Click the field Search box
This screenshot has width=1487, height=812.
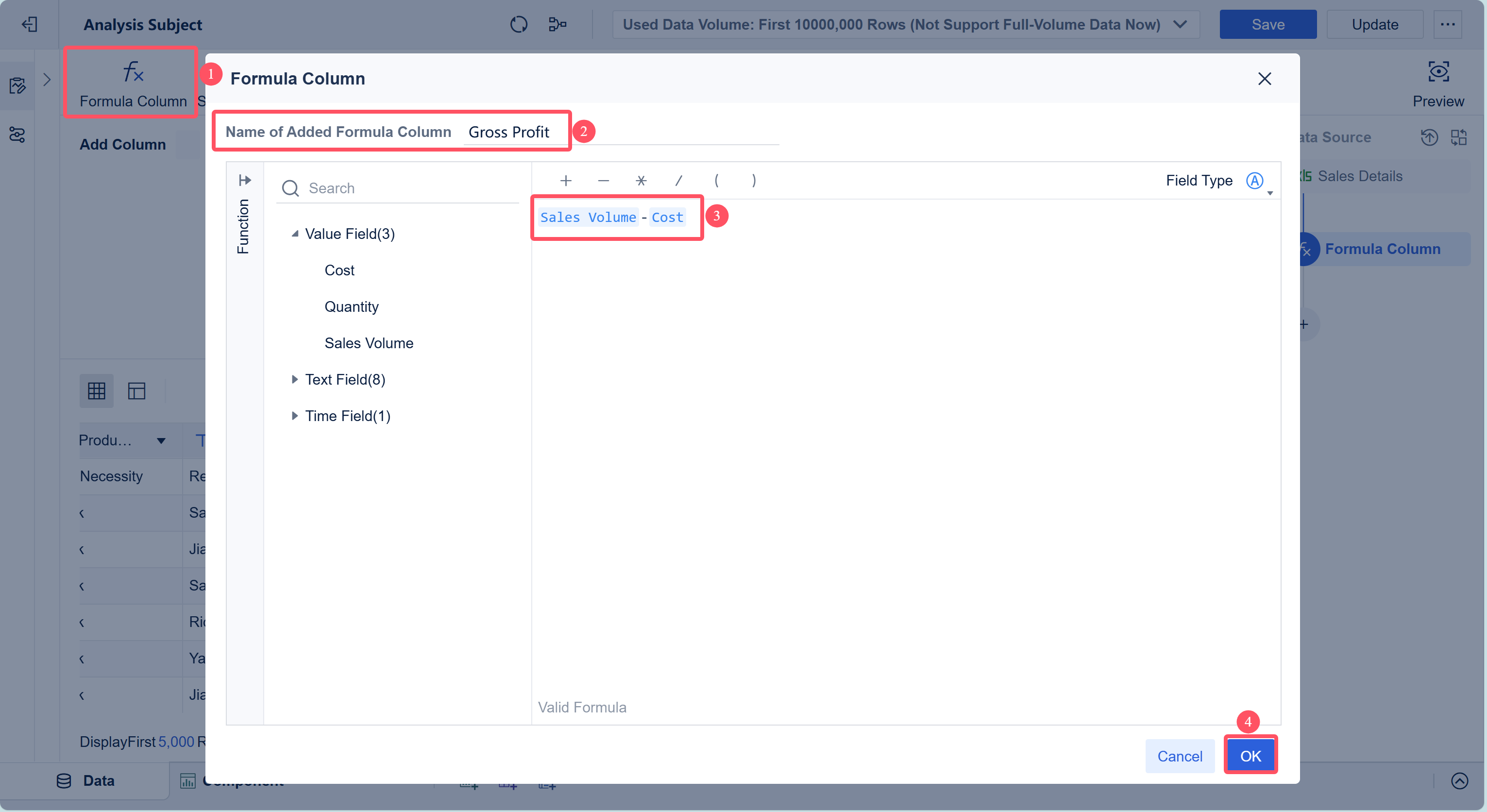[398, 188]
